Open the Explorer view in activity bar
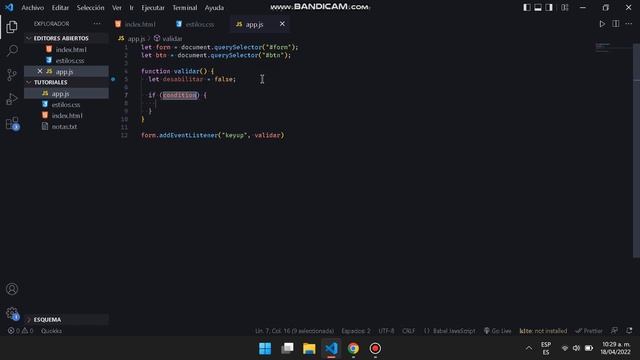This screenshot has width=640, height=360. [x=12, y=27]
